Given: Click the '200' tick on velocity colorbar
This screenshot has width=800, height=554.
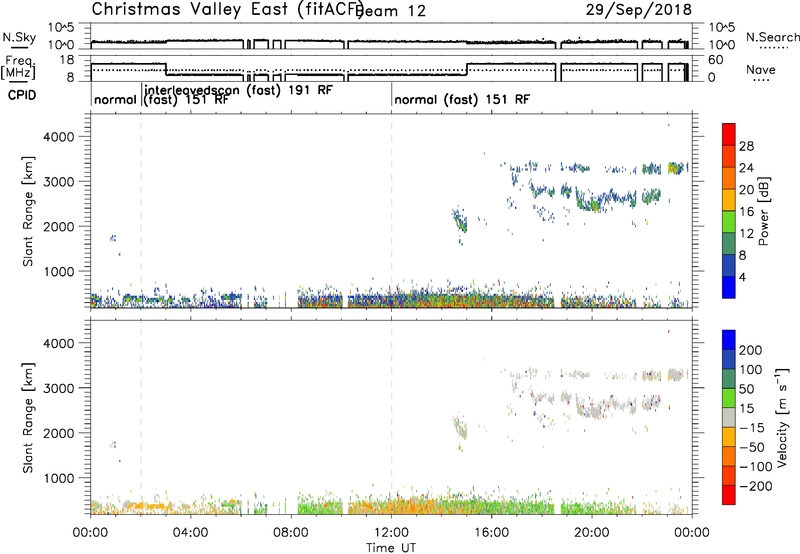Looking at the screenshot, I should pyautogui.click(x=751, y=350).
